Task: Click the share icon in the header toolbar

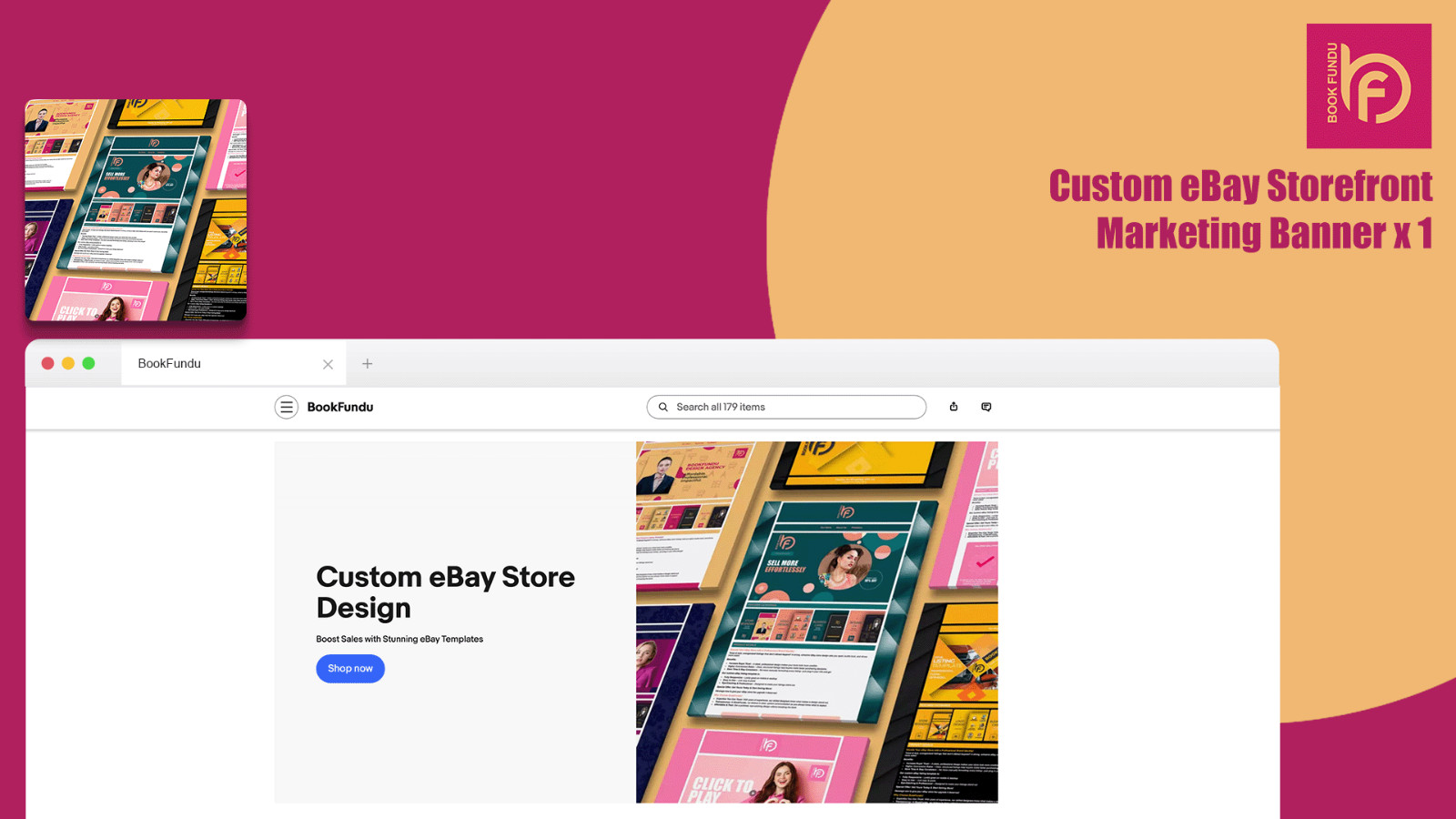Action: pyautogui.click(x=954, y=407)
